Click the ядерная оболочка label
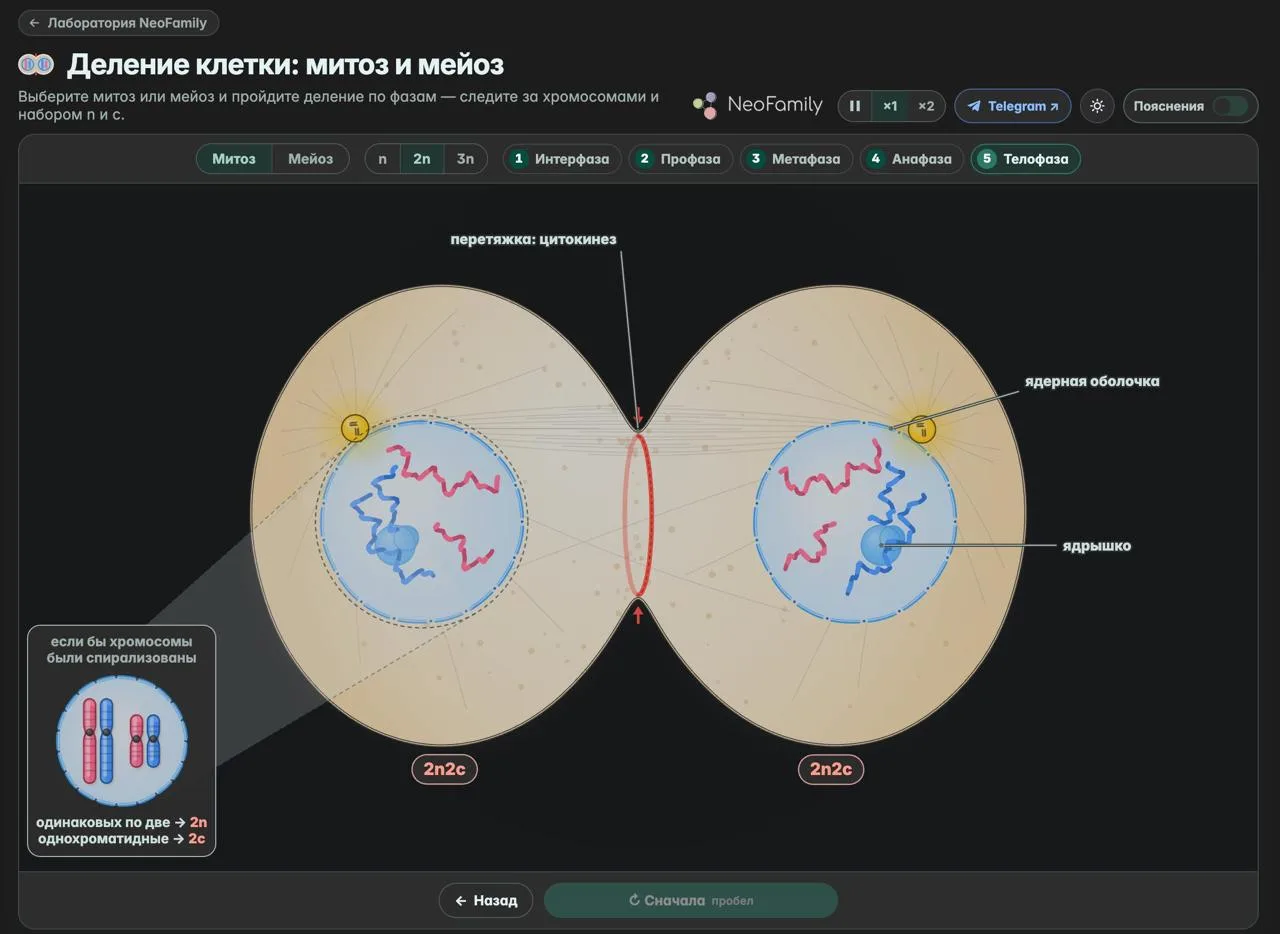1280x934 pixels. tap(1092, 381)
